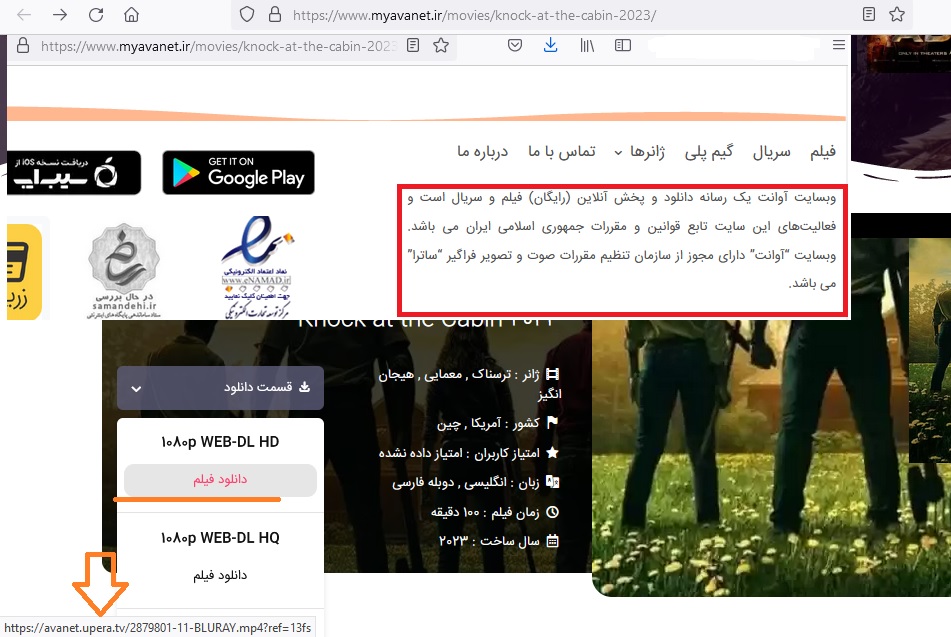Open the shield tracking protection icon
This screenshot has height=637, width=951.
247,15
